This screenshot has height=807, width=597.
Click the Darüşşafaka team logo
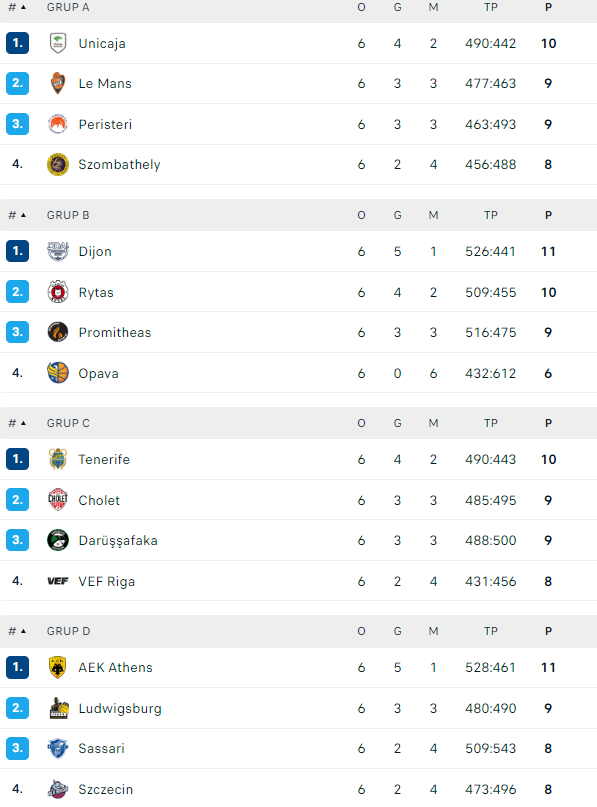[x=58, y=540]
